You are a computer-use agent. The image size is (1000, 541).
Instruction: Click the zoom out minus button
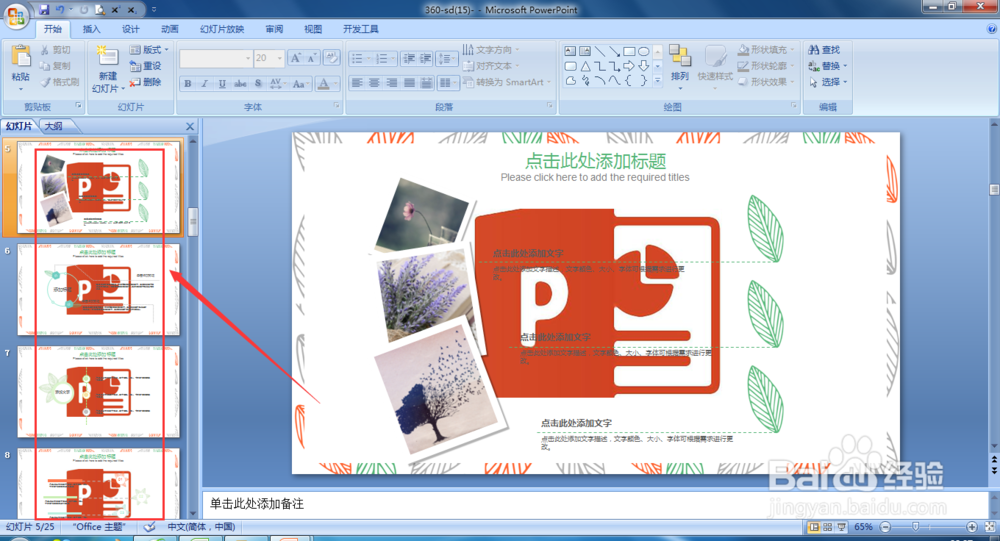point(885,527)
